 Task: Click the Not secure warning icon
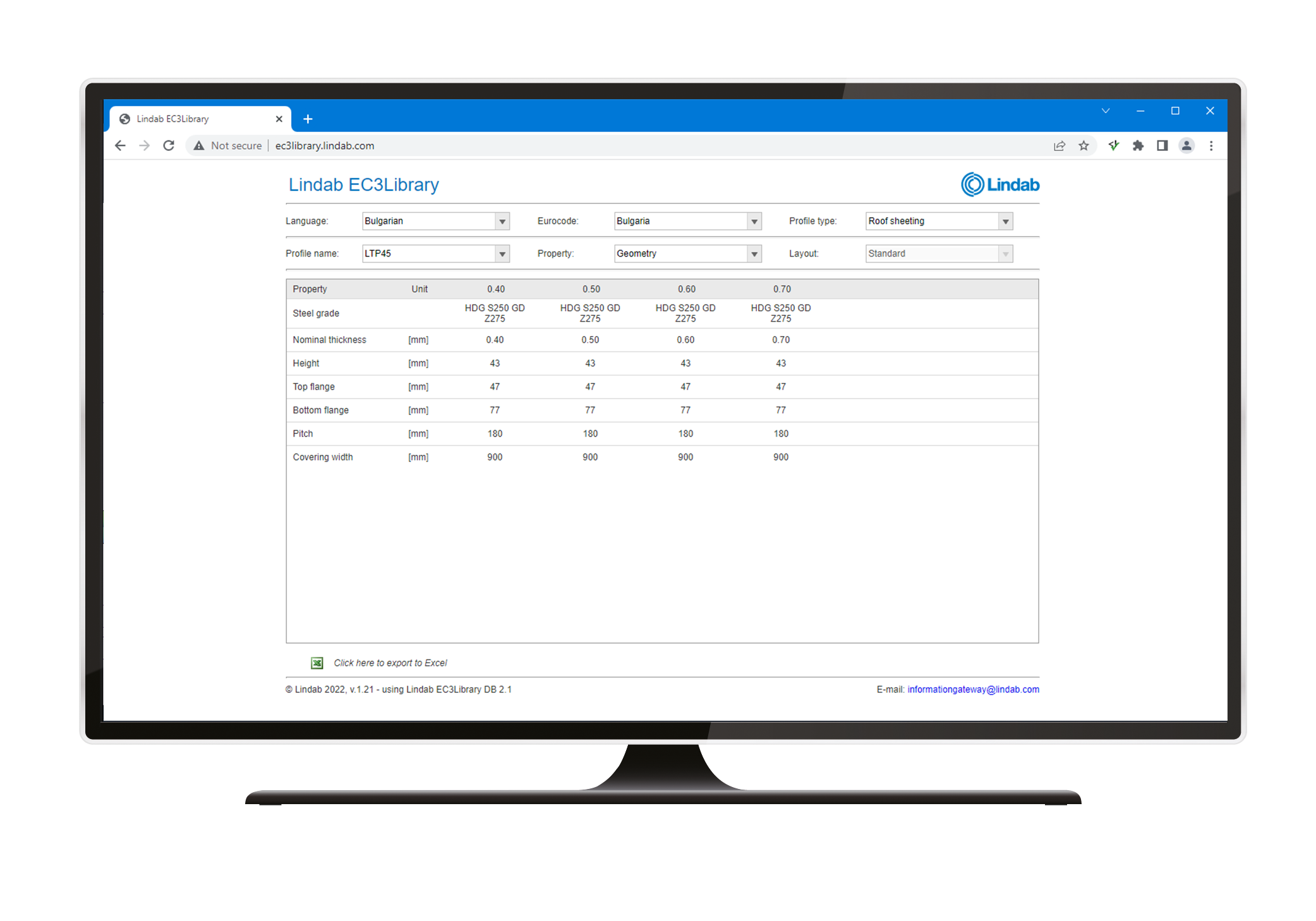pos(199,146)
